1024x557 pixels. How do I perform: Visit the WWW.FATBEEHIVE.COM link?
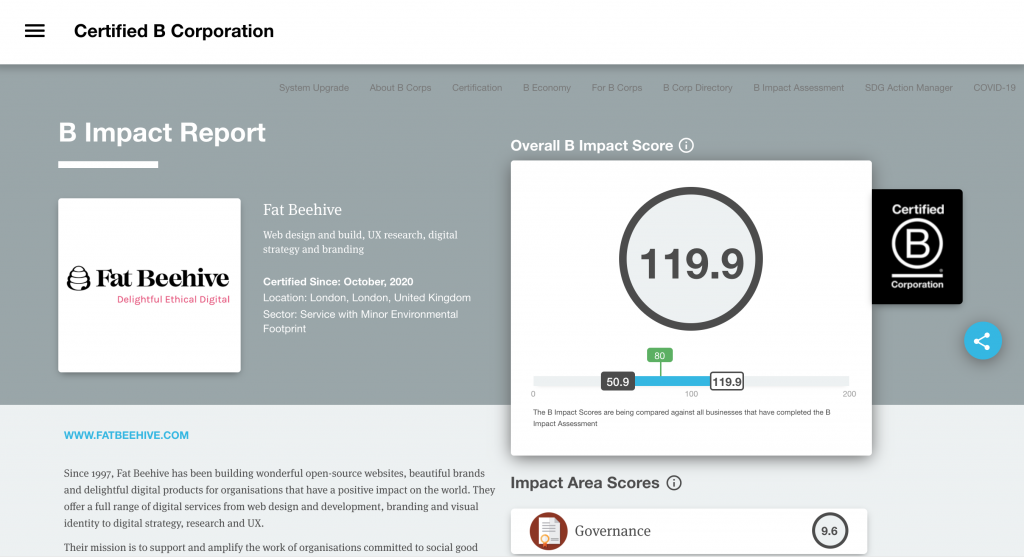pyautogui.click(x=126, y=435)
